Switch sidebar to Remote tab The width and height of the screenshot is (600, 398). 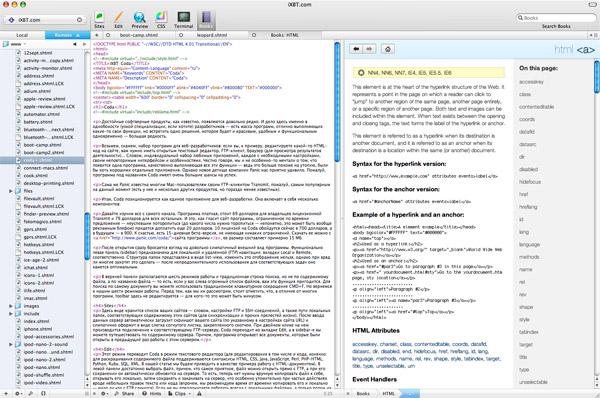coord(68,35)
